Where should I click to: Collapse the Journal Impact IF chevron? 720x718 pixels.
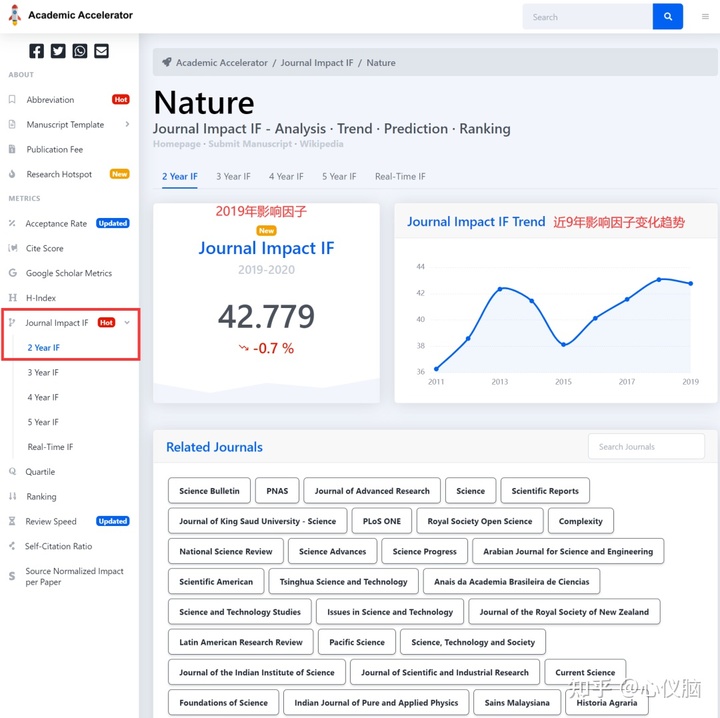[127, 322]
